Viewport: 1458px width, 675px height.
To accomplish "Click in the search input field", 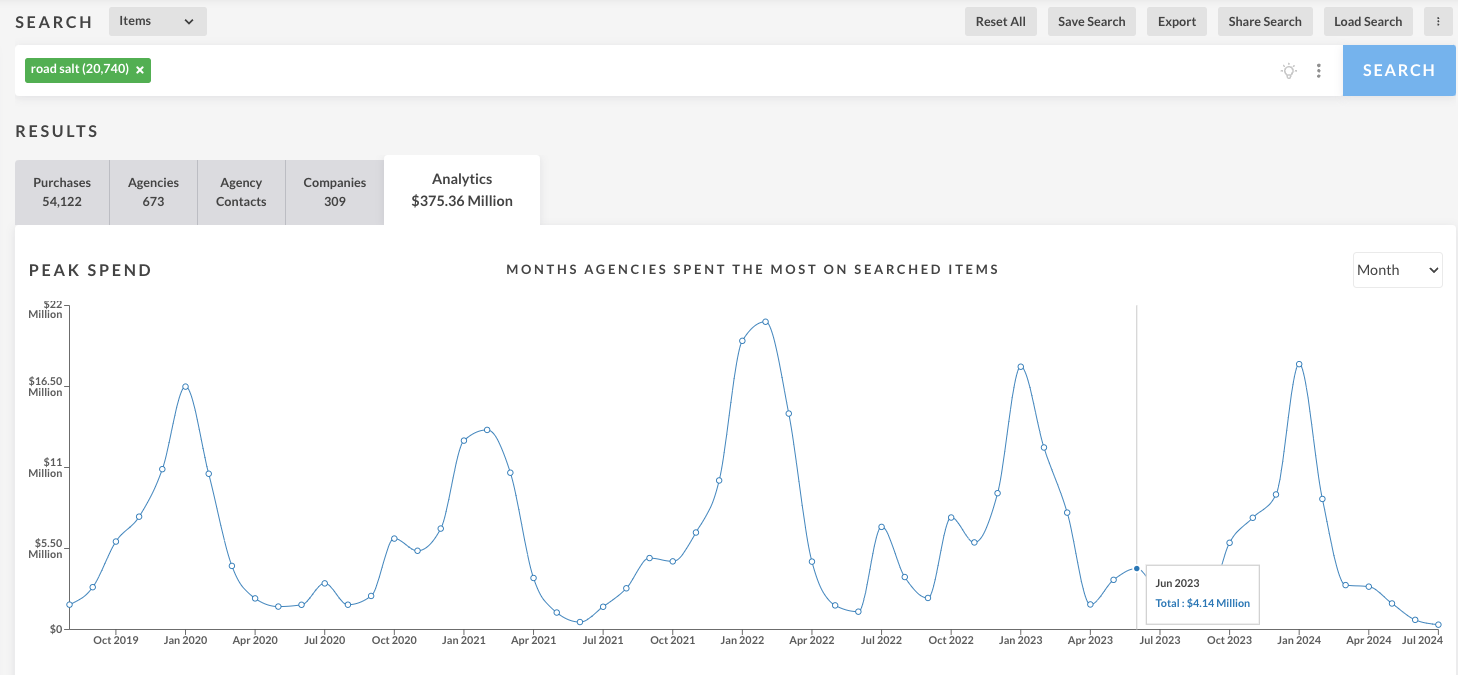I will coord(700,70).
